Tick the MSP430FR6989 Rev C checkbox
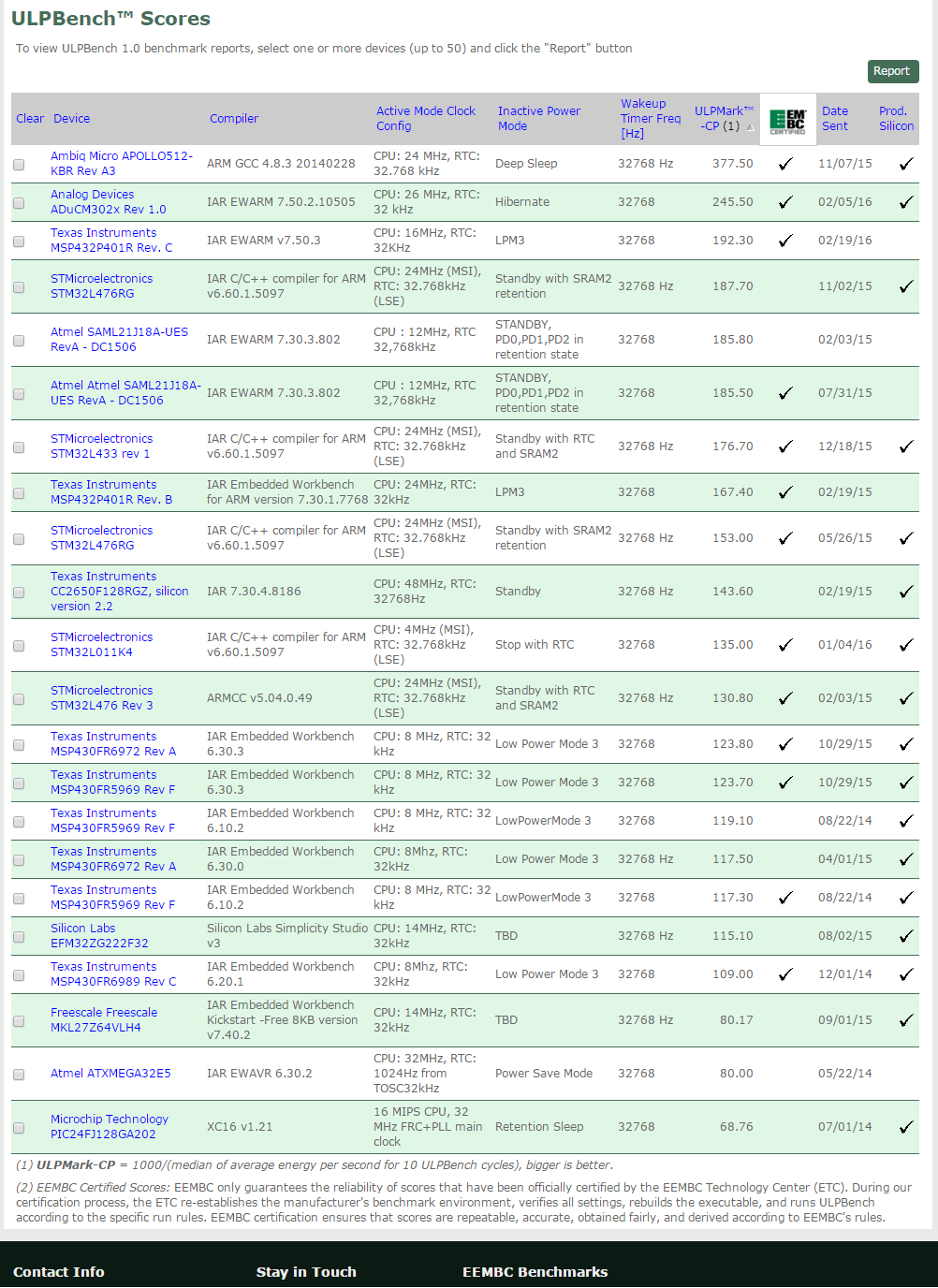 [19, 975]
